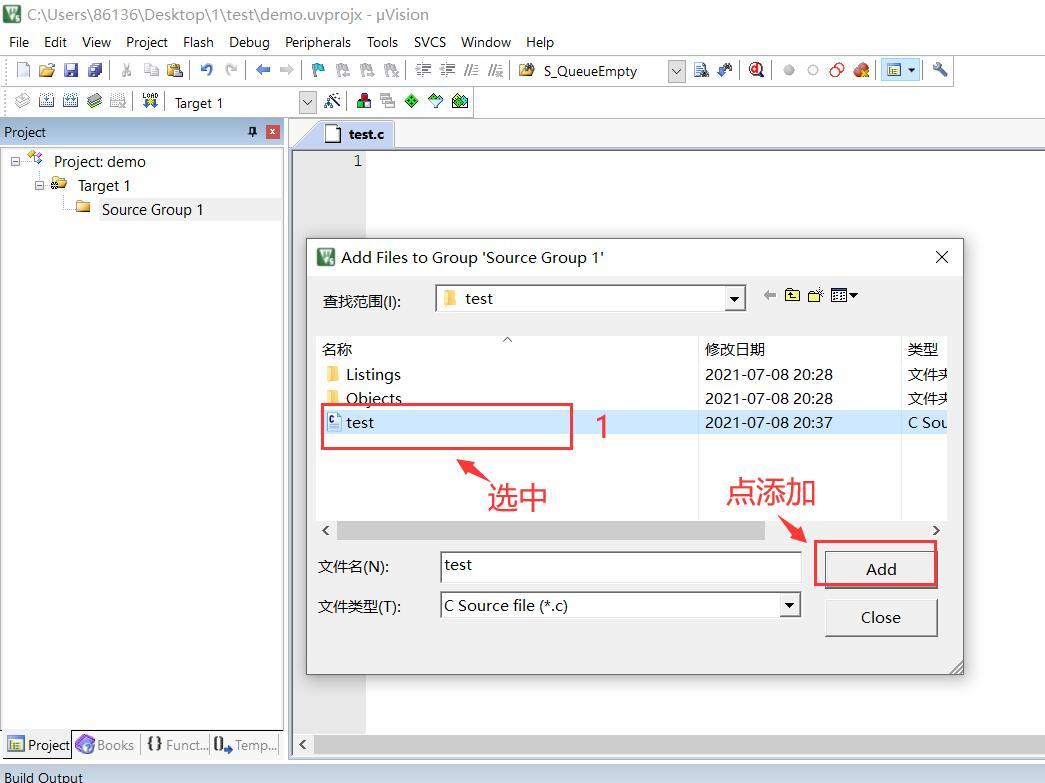Open Options for Target magic wand icon
The width and height of the screenshot is (1045, 783).
pyautogui.click(x=332, y=101)
